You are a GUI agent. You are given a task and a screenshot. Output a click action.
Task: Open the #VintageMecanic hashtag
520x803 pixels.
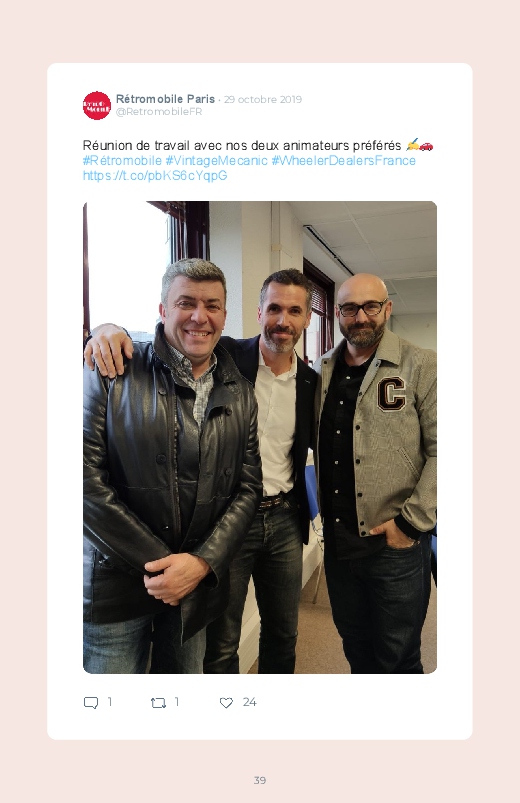coord(216,161)
